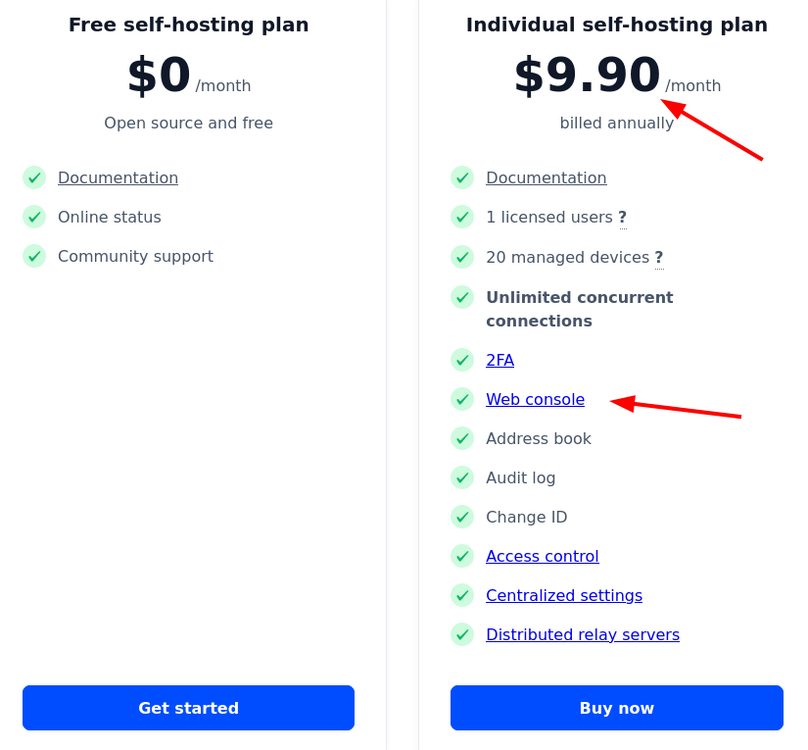Click the checkmark icon beside Online status
808x750 pixels.
coord(35,217)
